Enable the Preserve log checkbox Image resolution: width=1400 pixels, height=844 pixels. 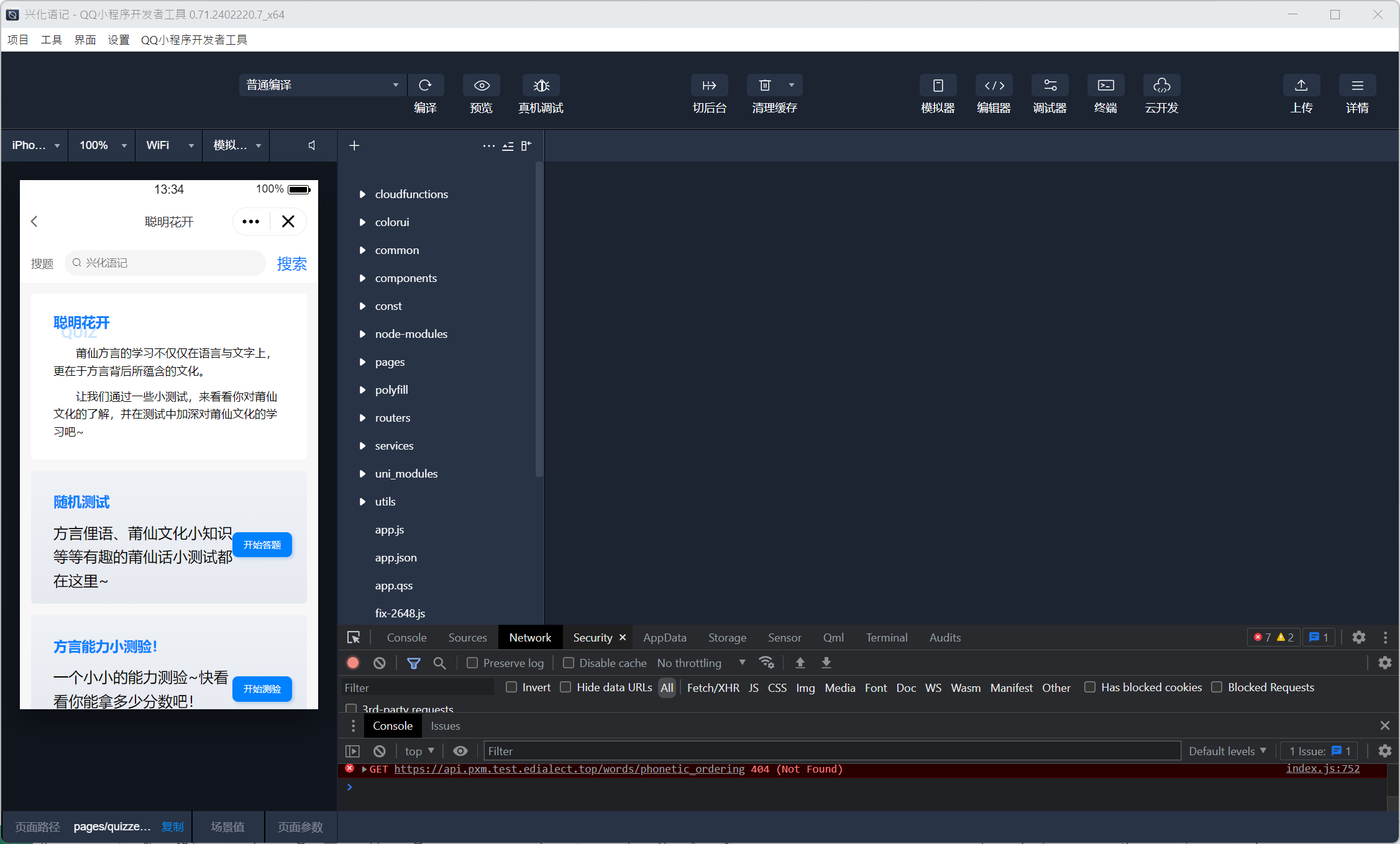(472, 663)
